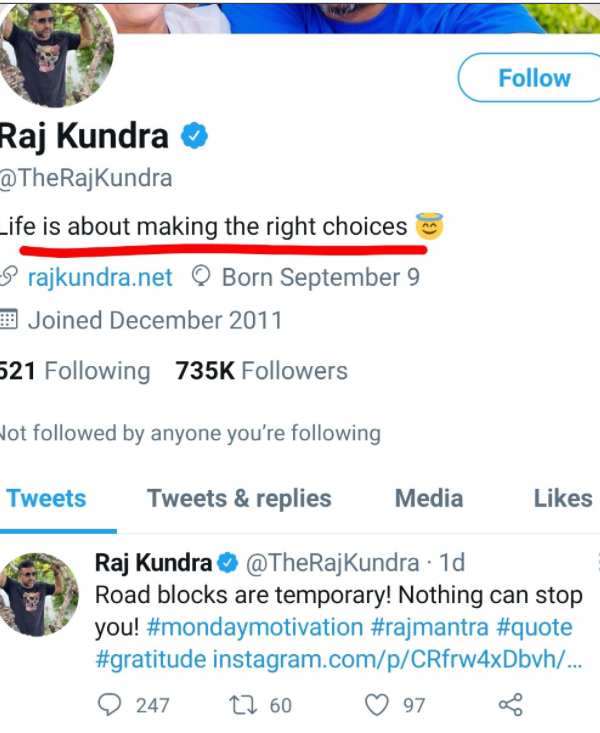Viewport: 600px width, 733px height.
Task: Reply to the Road blocks tweet
Action: coord(110,705)
